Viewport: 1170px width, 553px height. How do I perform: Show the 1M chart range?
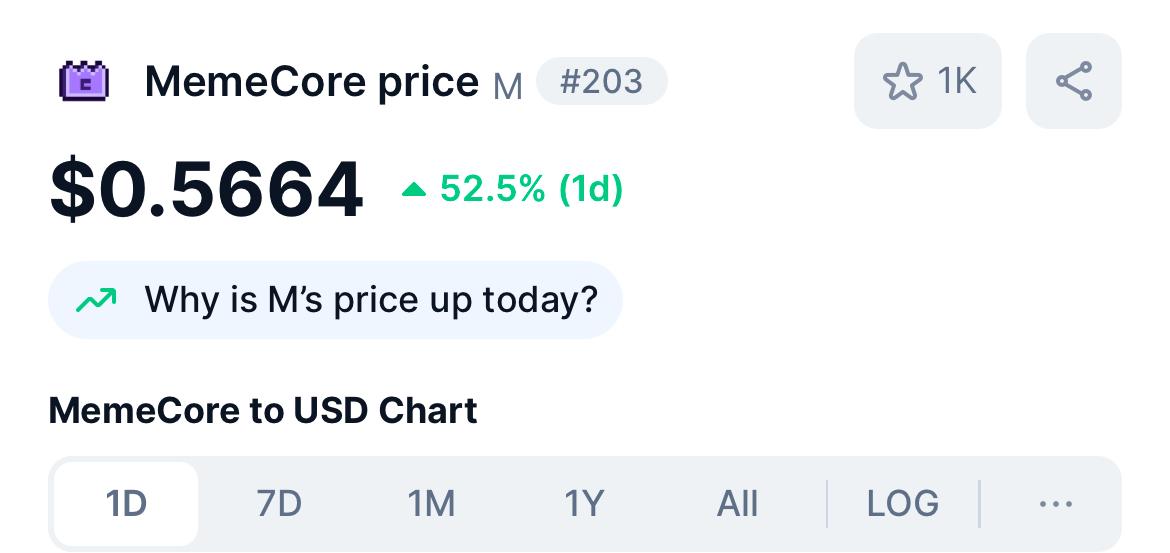coord(432,503)
